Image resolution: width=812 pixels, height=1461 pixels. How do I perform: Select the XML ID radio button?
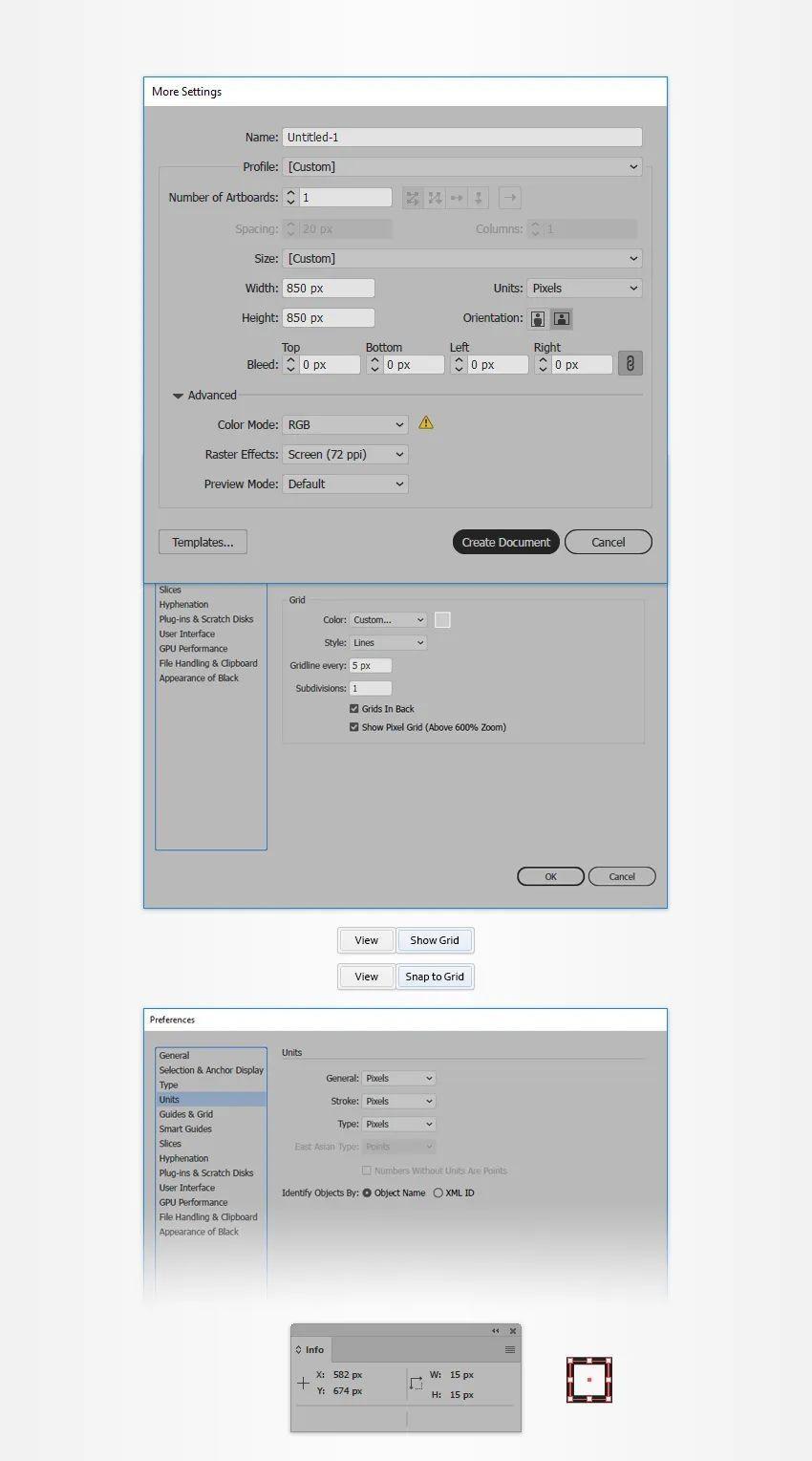tap(438, 1193)
